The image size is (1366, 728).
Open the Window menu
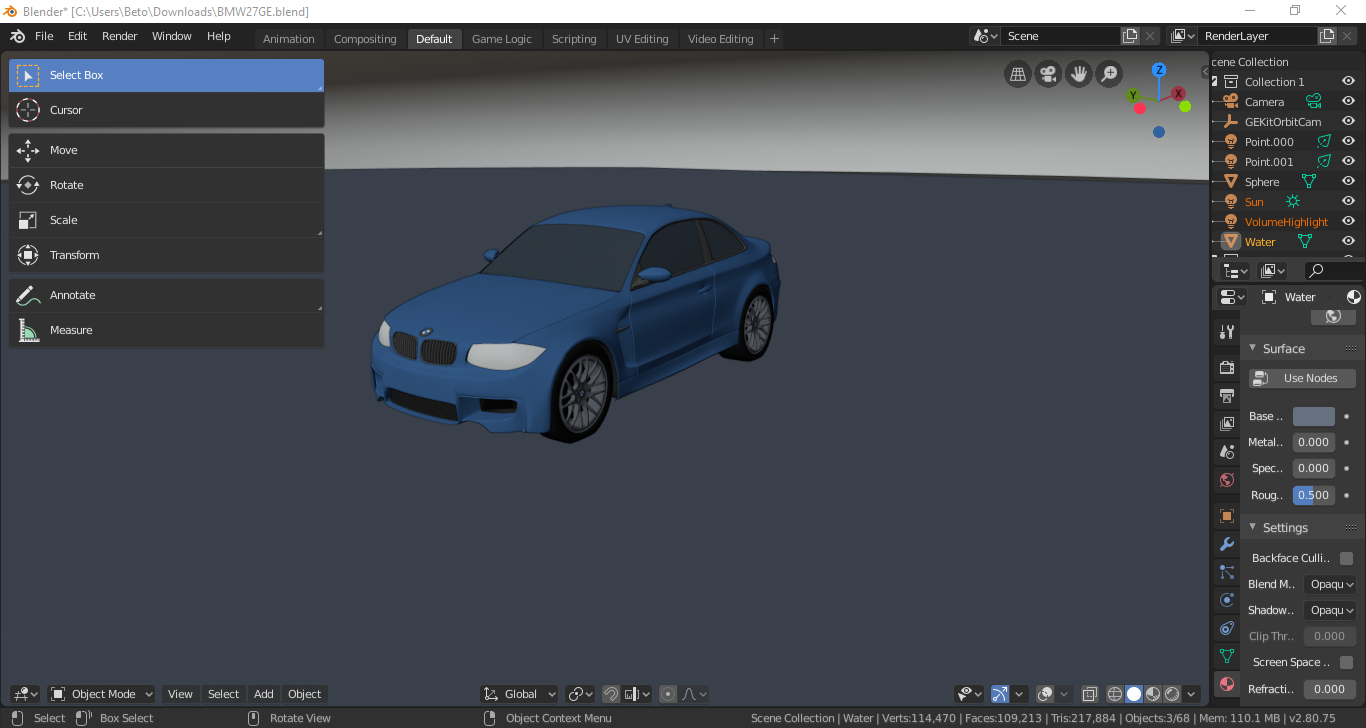tap(171, 36)
